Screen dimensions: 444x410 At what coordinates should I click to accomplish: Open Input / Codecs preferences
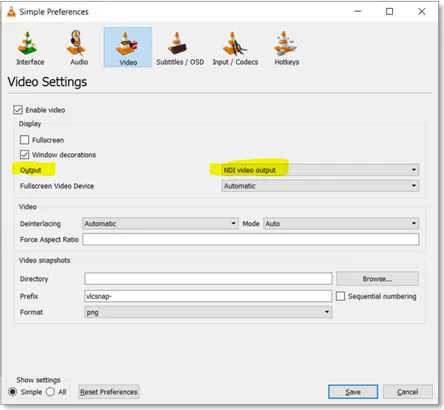pos(235,47)
